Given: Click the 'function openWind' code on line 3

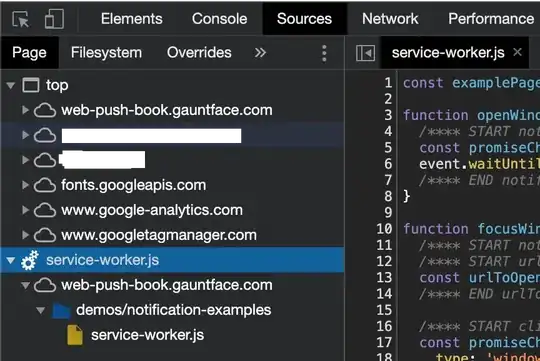Looking at the screenshot, I should coord(471,115).
